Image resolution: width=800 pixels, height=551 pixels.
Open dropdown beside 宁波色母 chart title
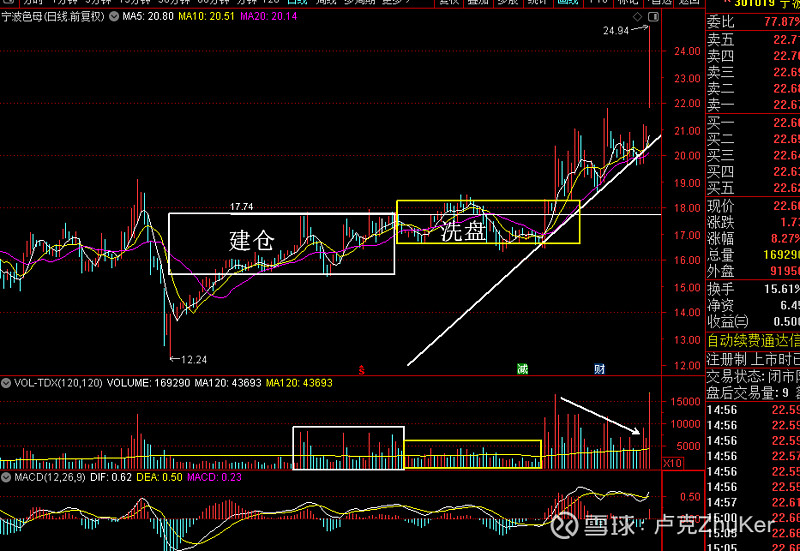tap(114, 17)
